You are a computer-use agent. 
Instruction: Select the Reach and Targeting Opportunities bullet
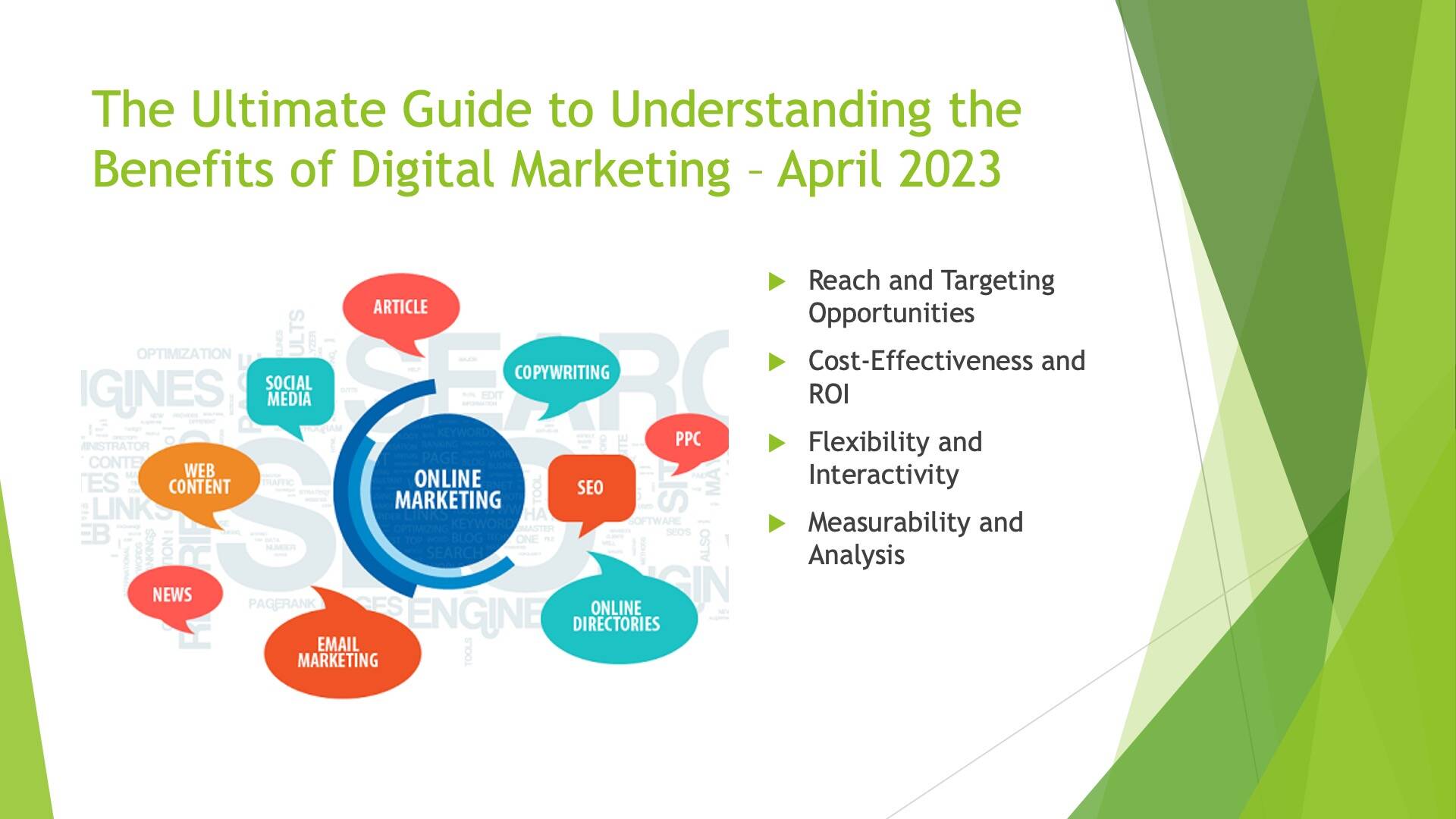[x=931, y=297]
